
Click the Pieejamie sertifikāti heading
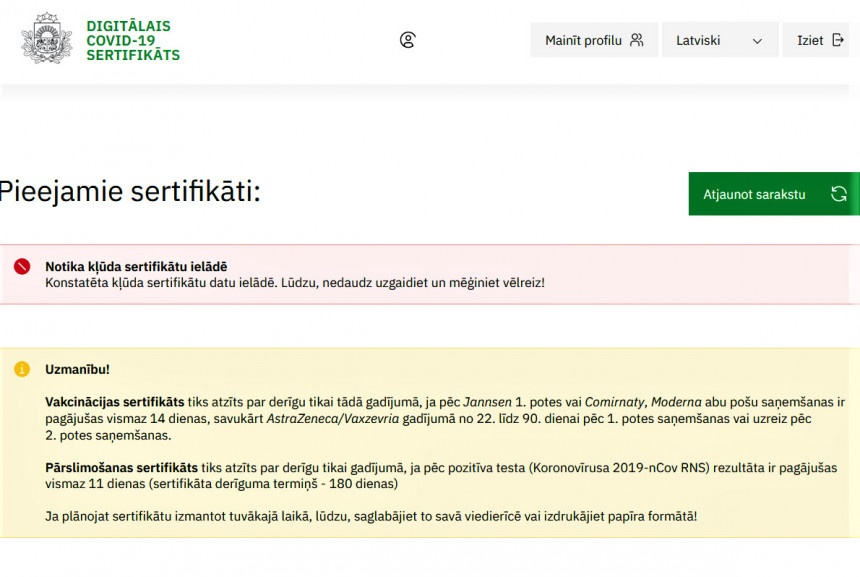coord(129,191)
